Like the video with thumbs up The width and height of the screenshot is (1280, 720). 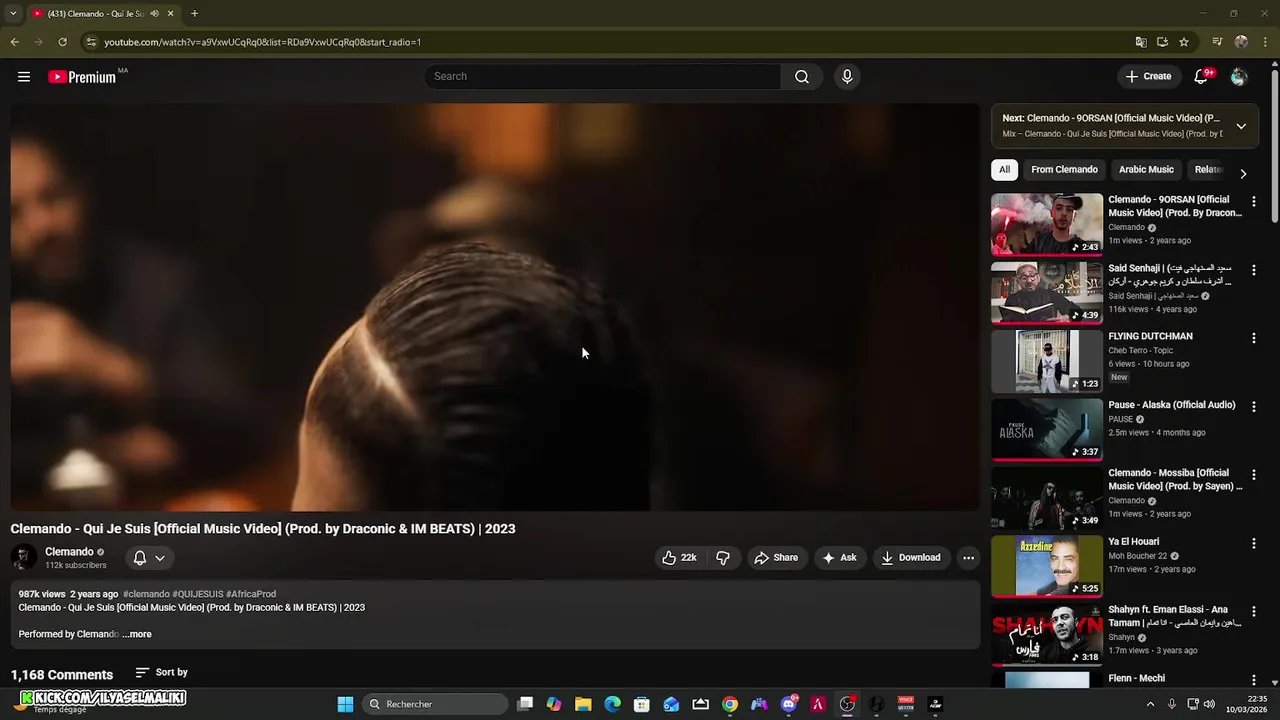(679, 558)
